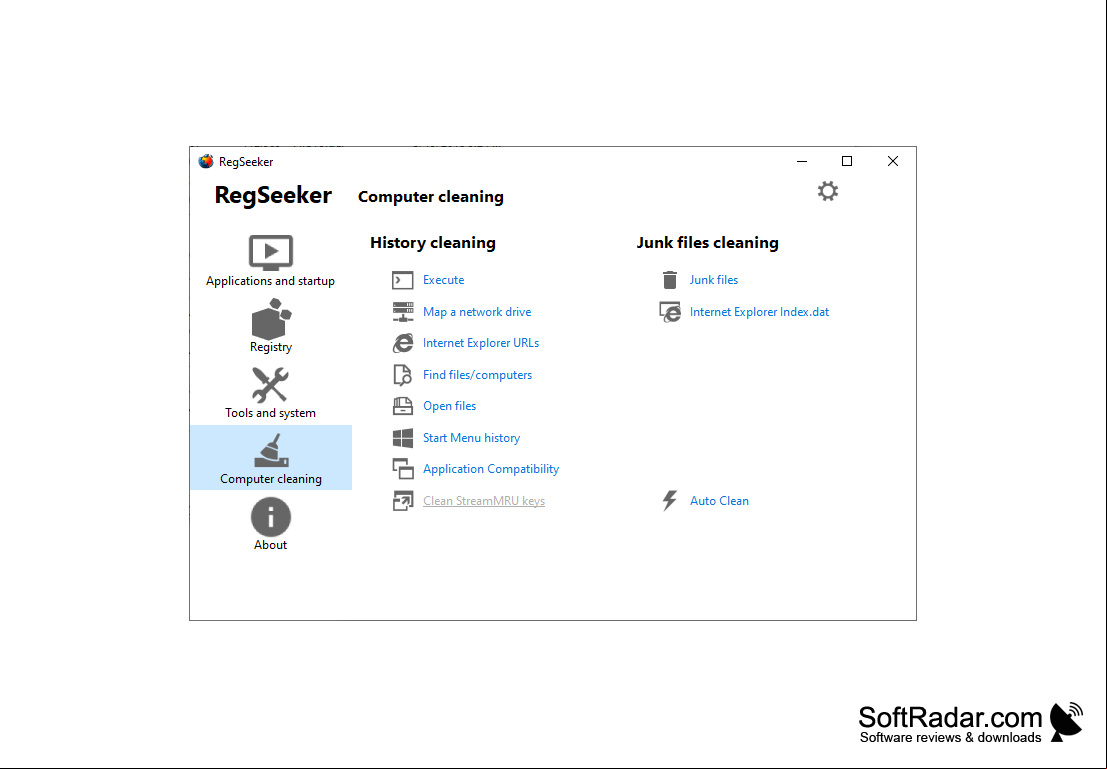Click the Clean StreamMRU keys link
This screenshot has height=769, width=1107.
click(484, 501)
